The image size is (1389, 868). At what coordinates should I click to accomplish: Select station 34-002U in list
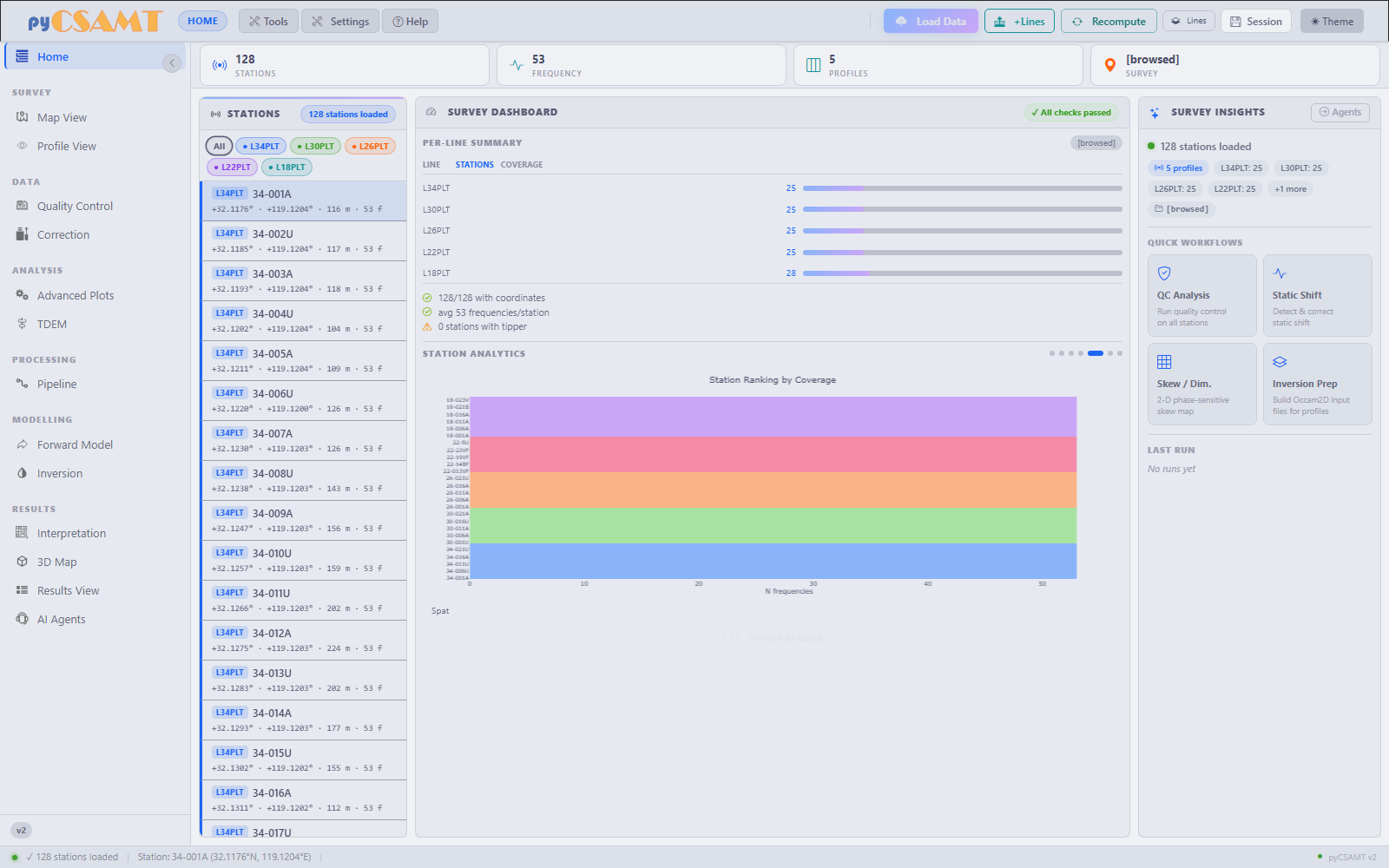tap(304, 240)
